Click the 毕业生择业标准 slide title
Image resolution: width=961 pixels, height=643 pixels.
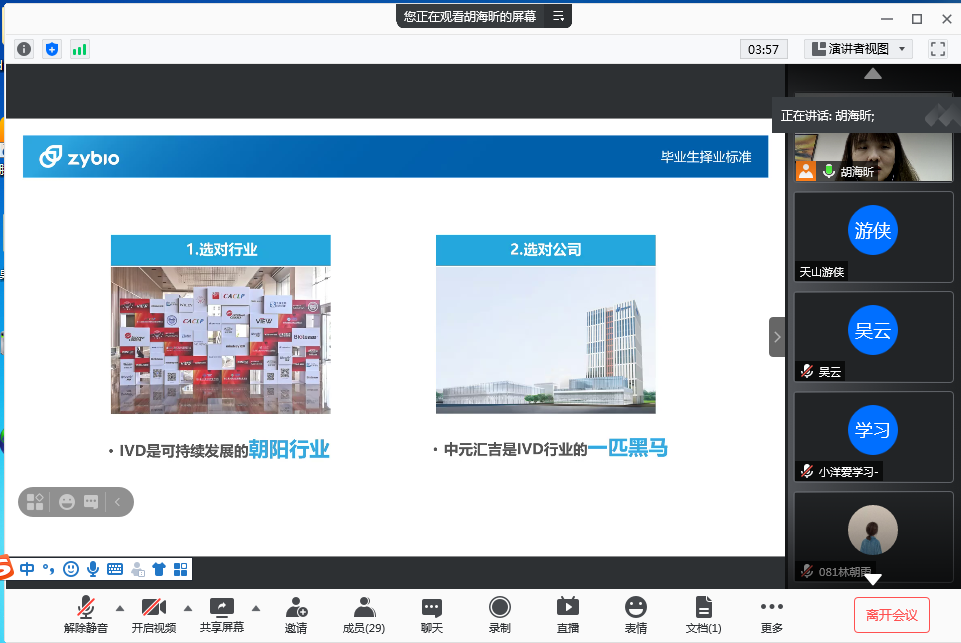[706, 157]
